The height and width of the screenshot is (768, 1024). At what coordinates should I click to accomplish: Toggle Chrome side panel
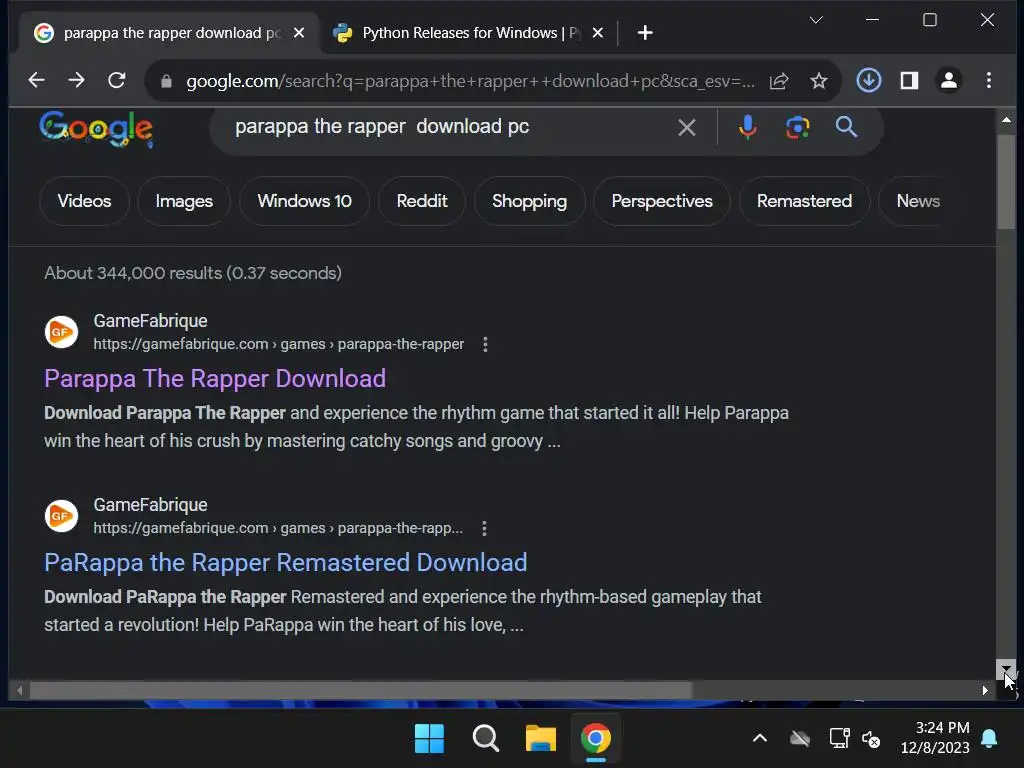tap(909, 80)
